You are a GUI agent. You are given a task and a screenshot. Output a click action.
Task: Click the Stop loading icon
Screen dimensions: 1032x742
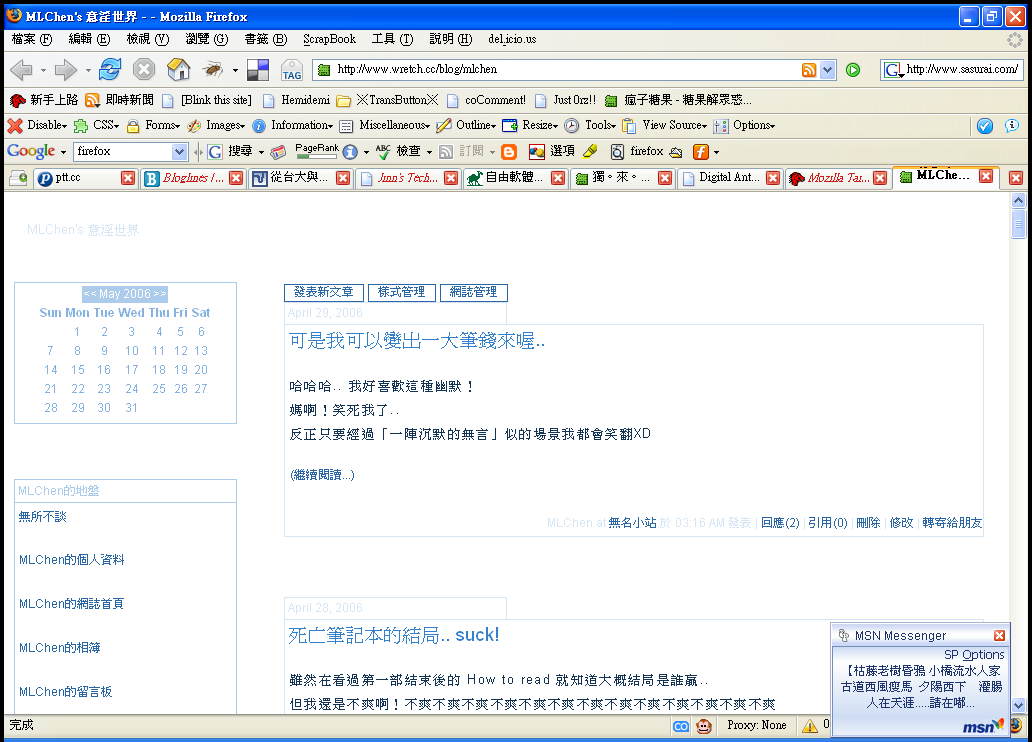143,69
